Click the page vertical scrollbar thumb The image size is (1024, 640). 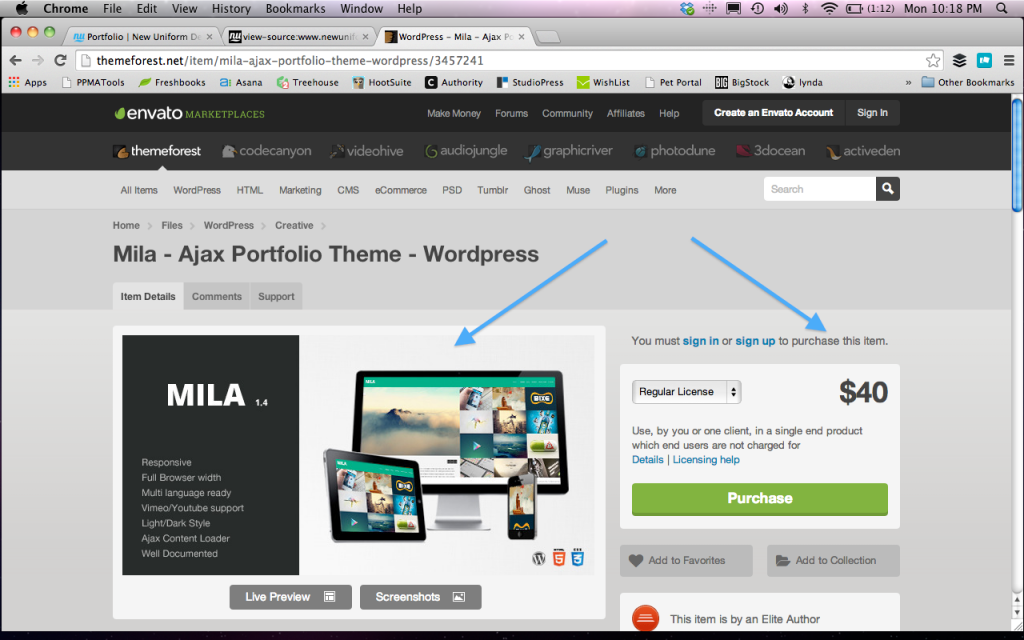click(x=1017, y=155)
